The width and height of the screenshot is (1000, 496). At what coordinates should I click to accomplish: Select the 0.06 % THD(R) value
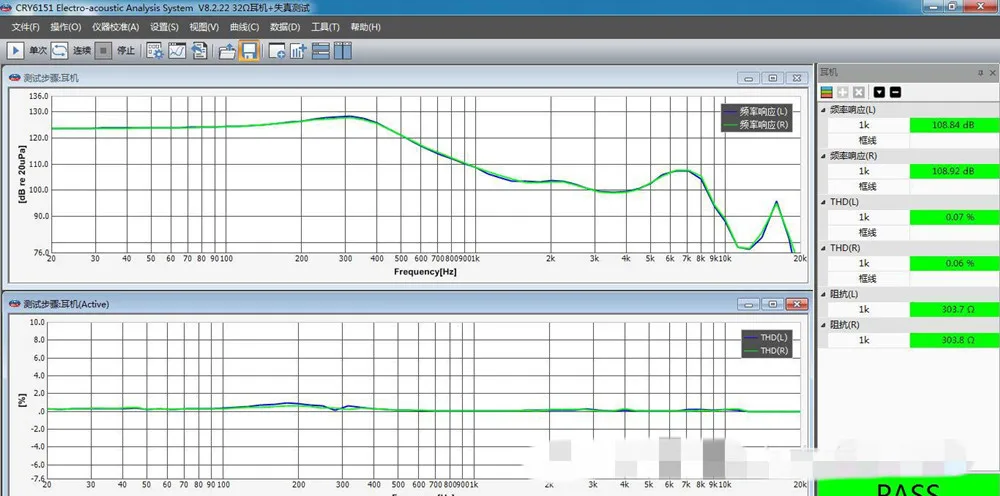(954, 263)
